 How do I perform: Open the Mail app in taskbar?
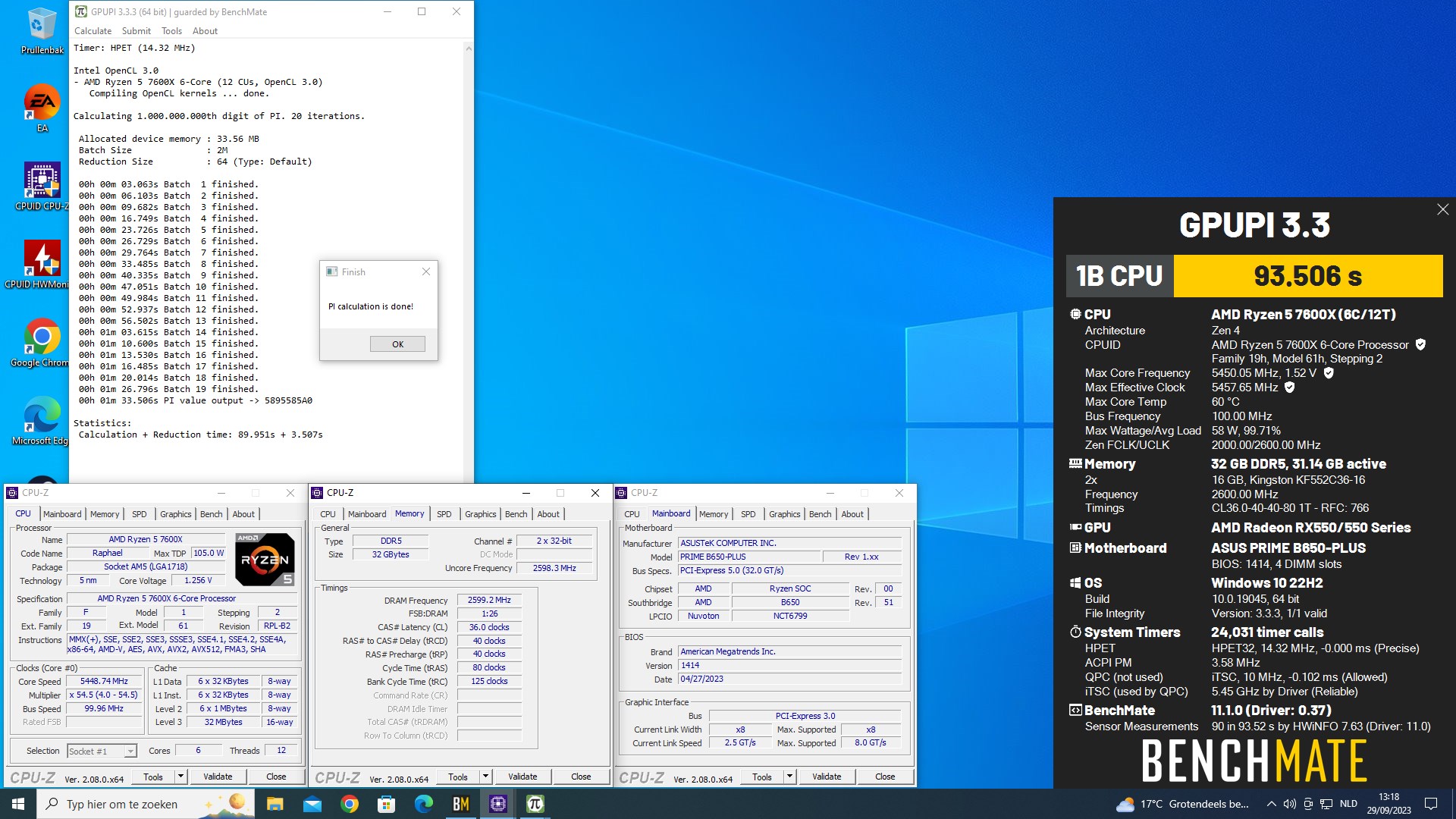(x=312, y=804)
